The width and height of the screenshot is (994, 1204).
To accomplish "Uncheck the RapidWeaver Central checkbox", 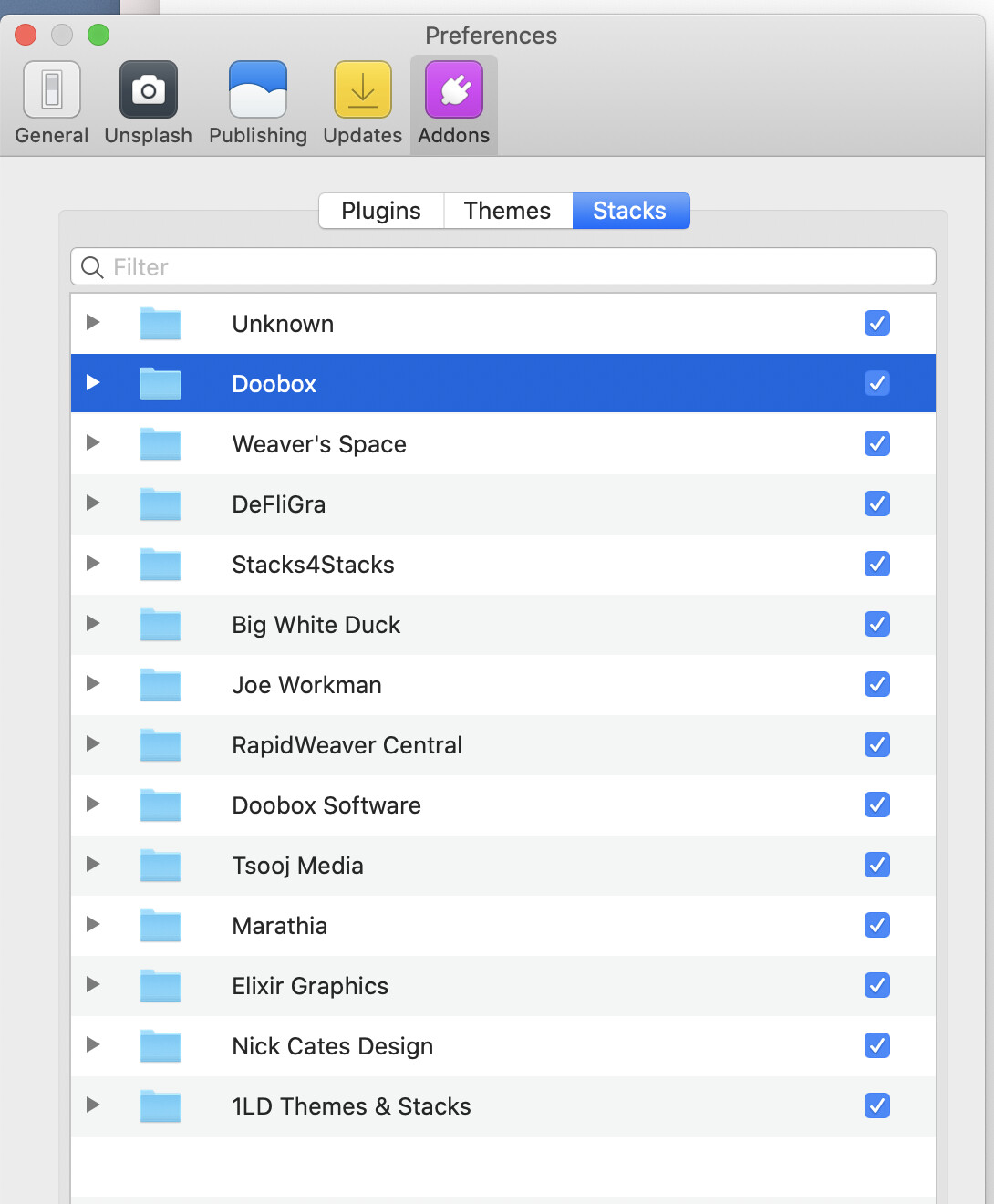I will [x=877, y=744].
